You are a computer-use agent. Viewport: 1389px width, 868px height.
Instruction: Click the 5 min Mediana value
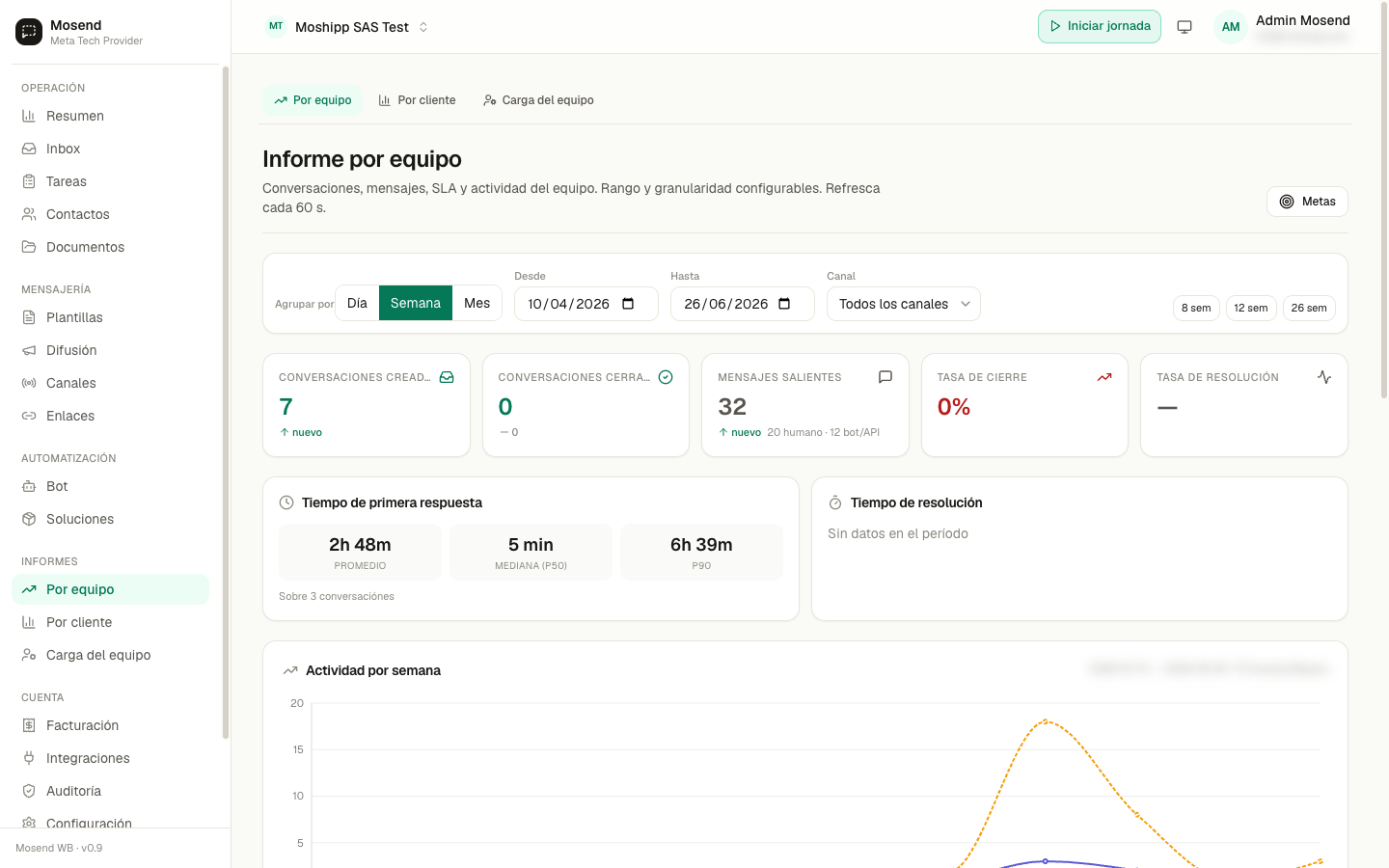pyautogui.click(x=531, y=545)
